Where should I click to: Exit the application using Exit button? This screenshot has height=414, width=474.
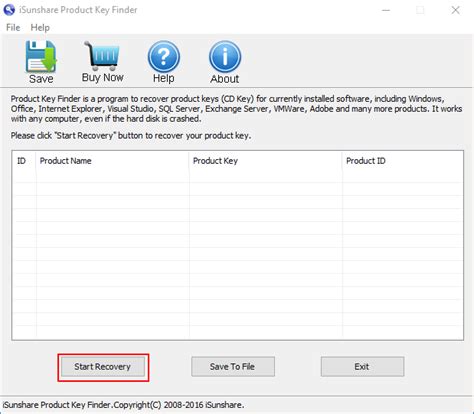click(x=362, y=367)
